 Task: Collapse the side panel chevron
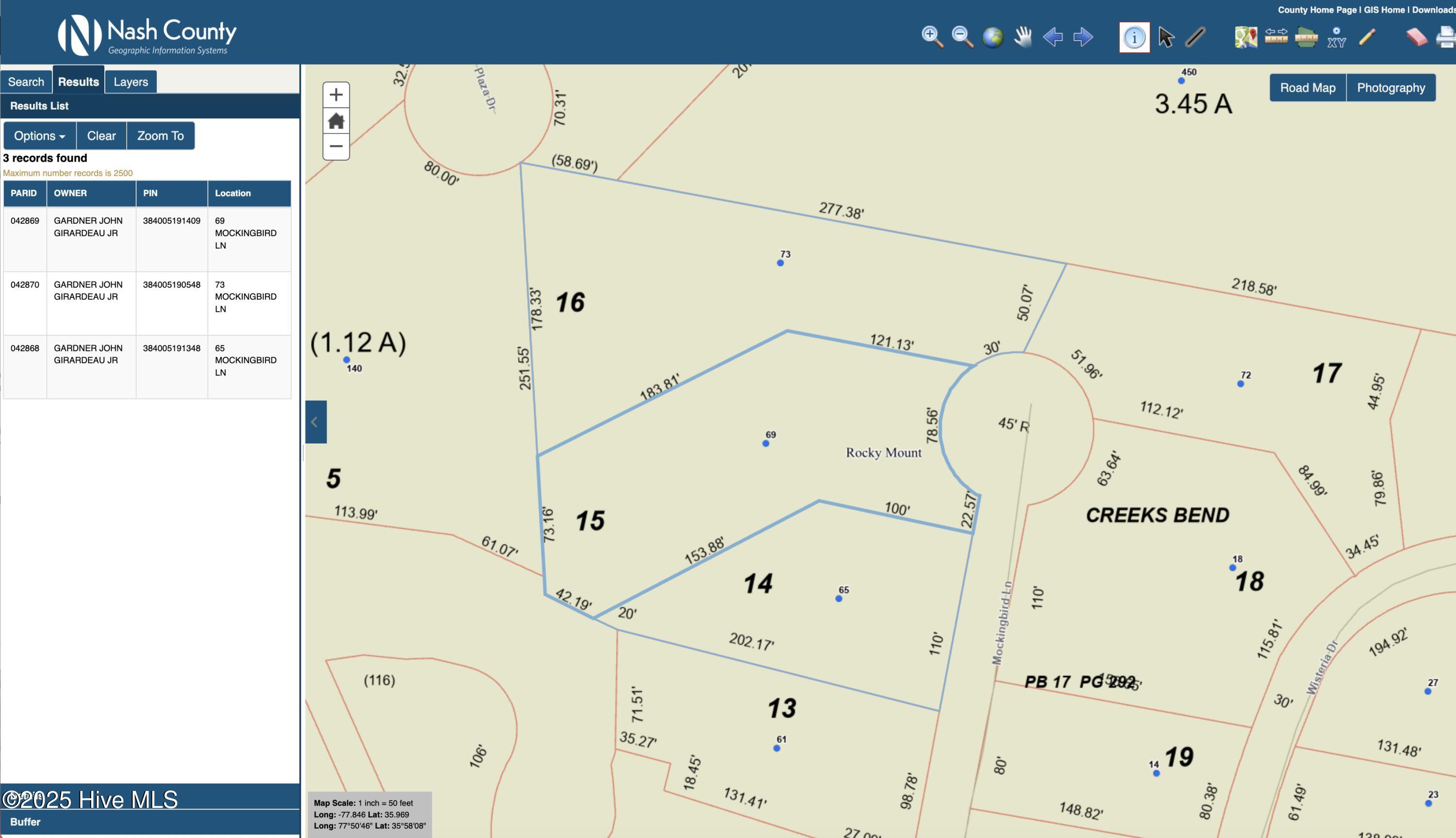315,422
